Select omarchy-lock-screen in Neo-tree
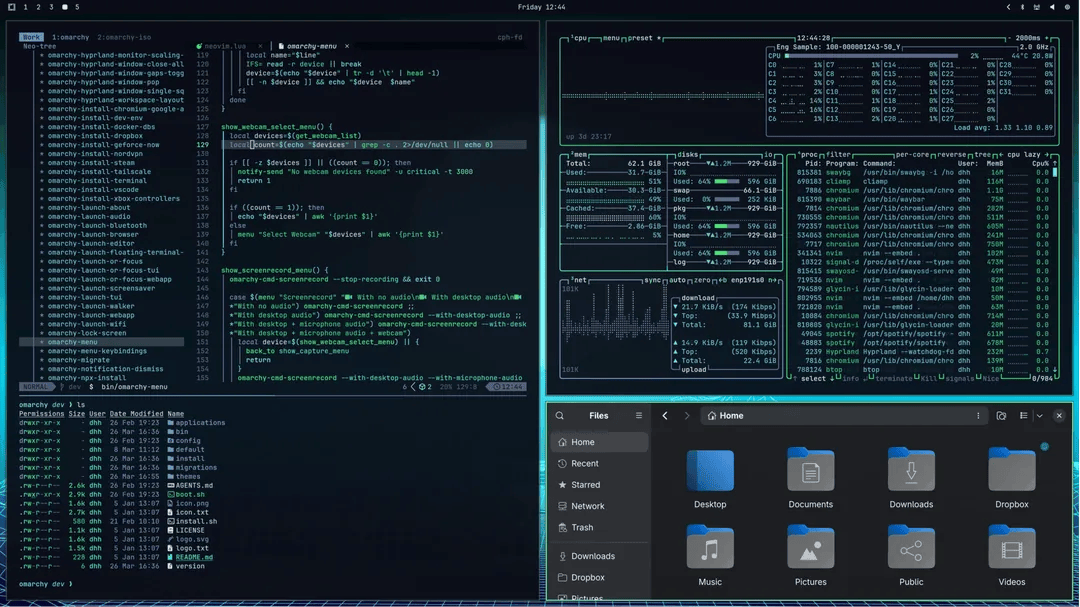 [87, 333]
